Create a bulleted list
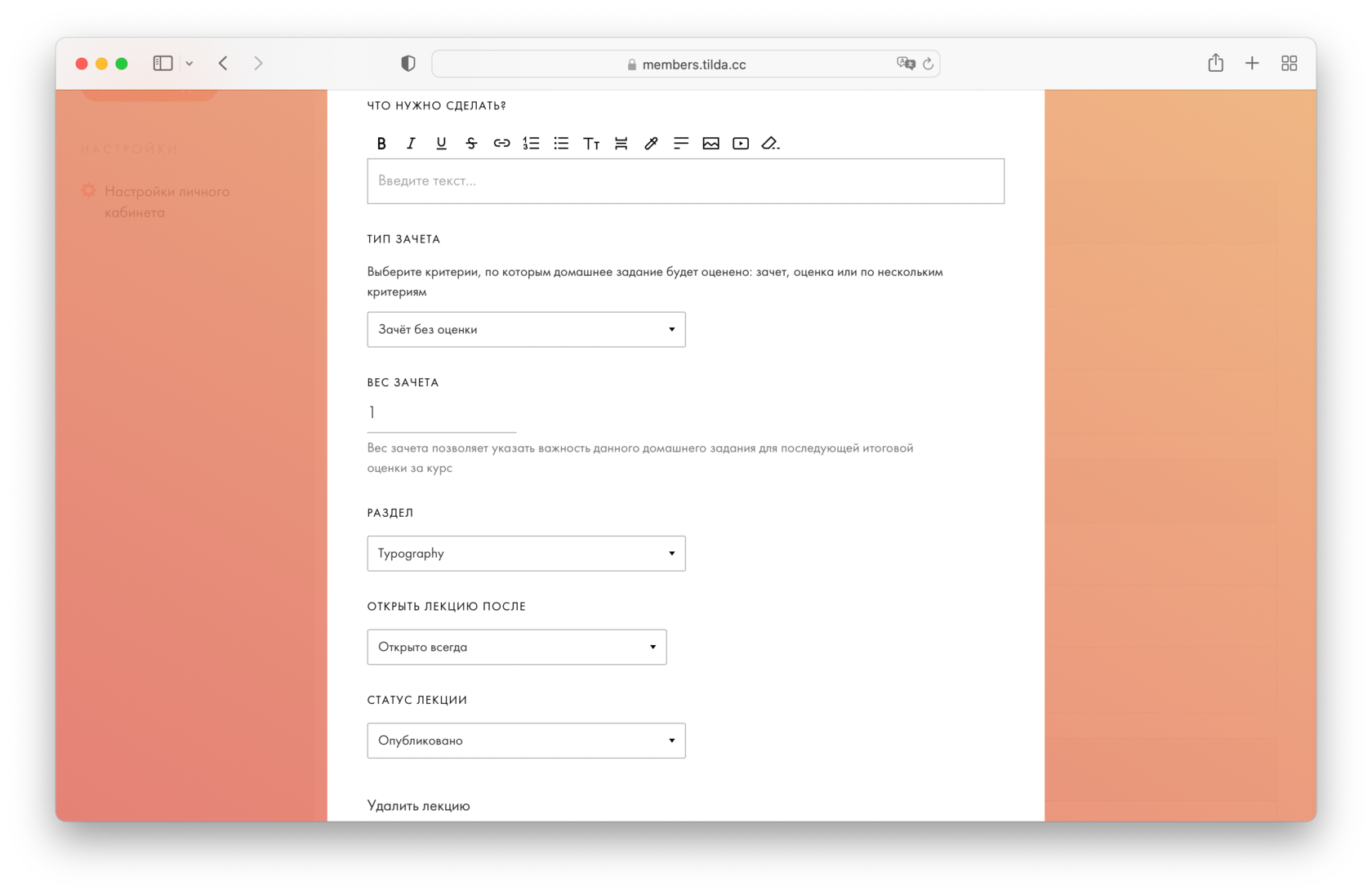This screenshot has width=1372, height=895. tap(561, 144)
